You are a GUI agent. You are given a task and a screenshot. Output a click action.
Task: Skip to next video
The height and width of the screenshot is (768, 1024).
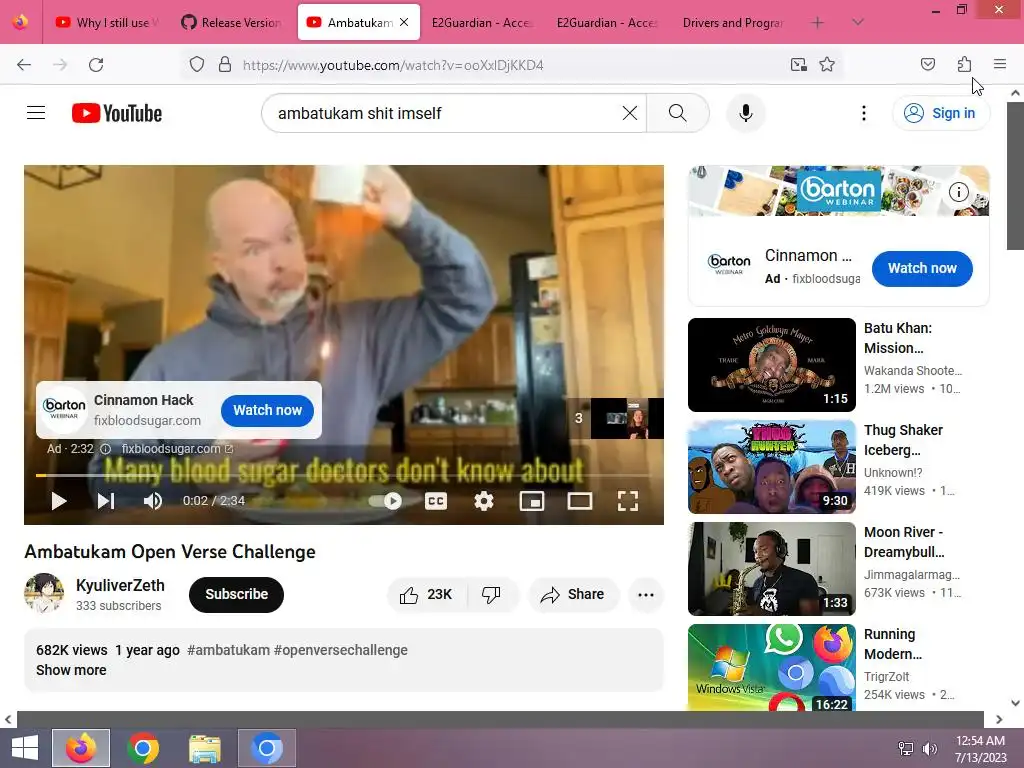coord(106,501)
